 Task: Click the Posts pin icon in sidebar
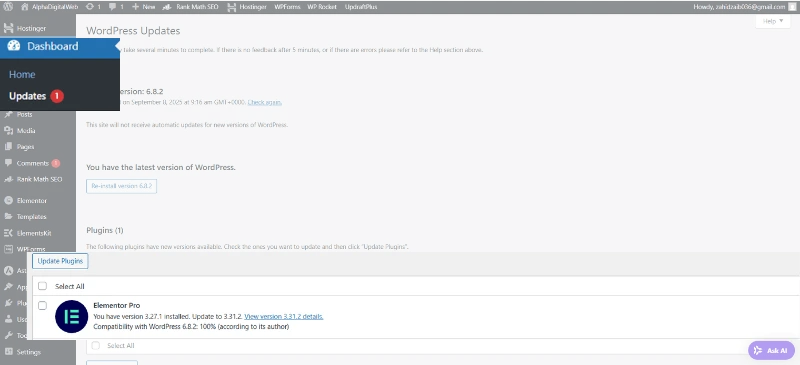click(x=8, y=114)
